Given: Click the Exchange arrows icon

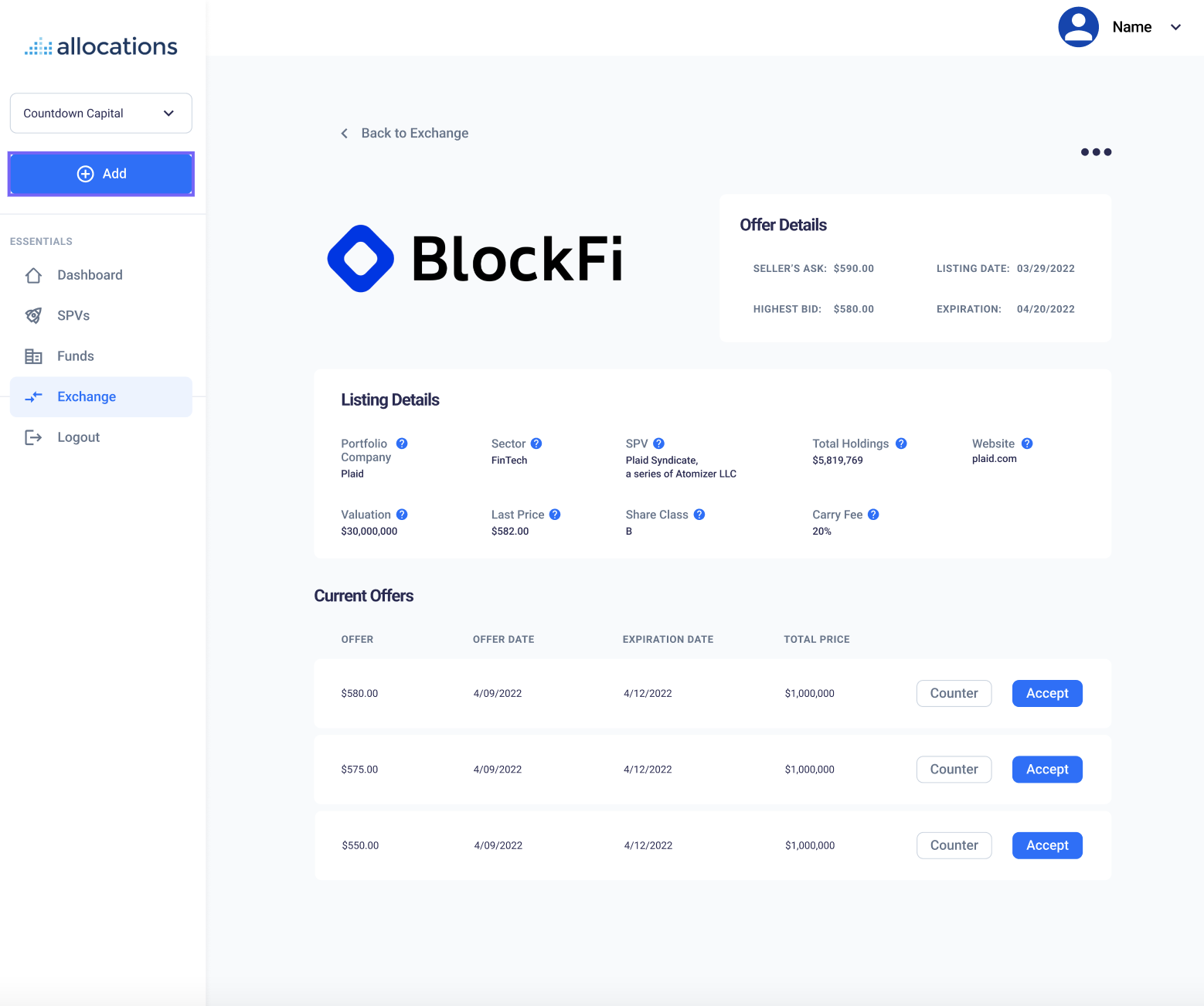Looking at the screenshot, I should click(x=34, y=396).
